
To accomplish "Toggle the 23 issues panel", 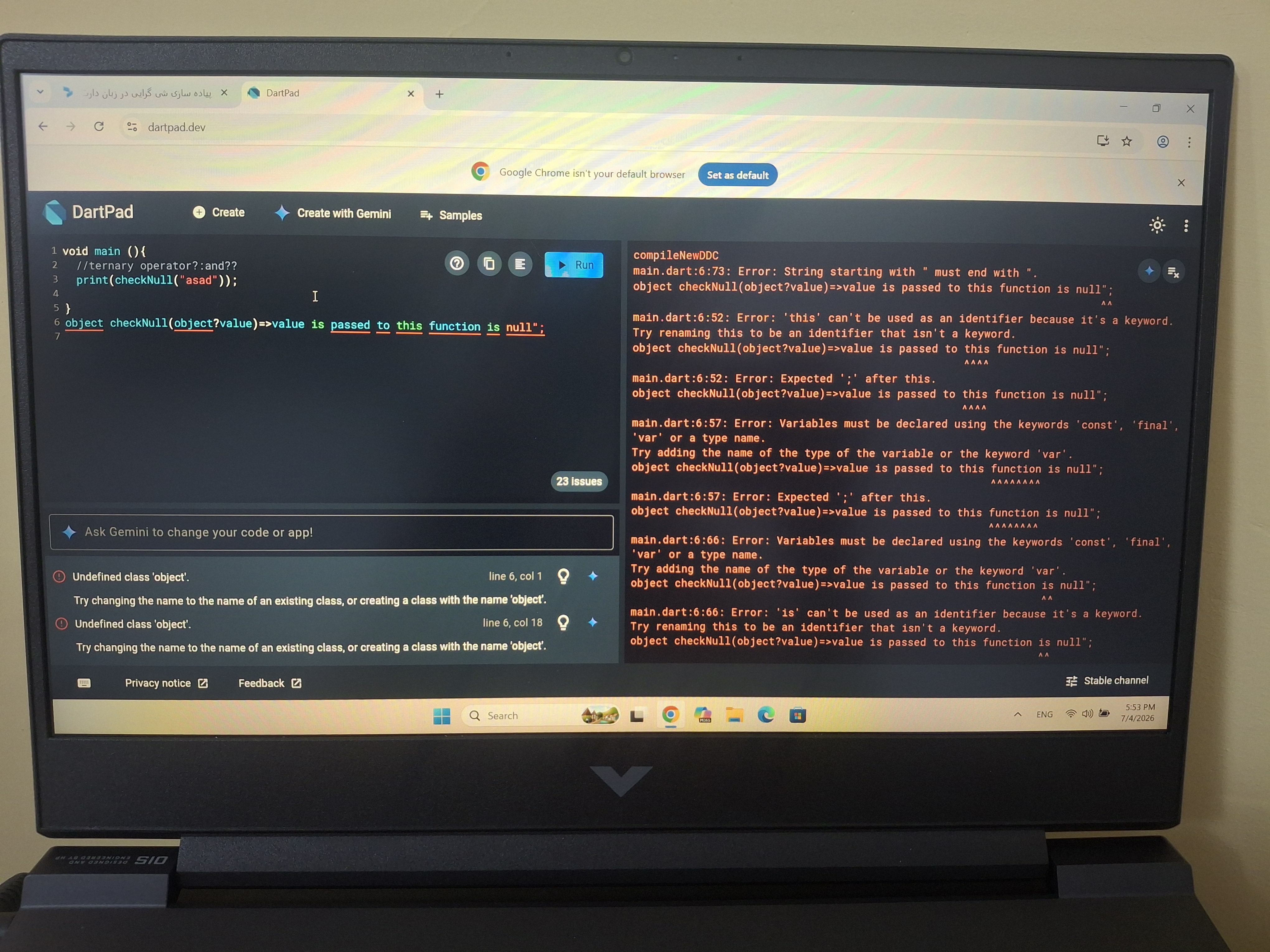I will 579,482.
